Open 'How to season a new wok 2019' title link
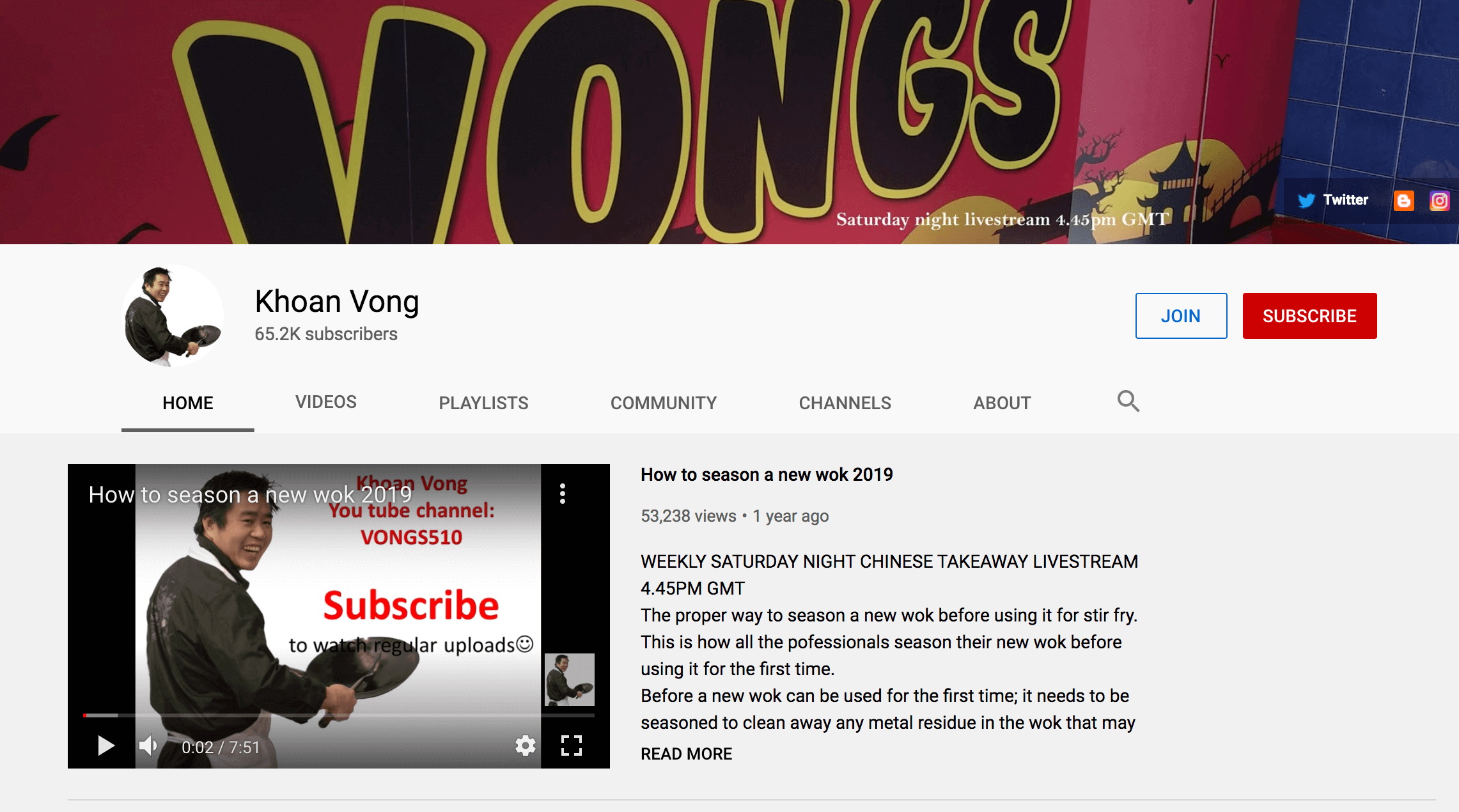Image resolution: width=1459 pixels, height=812 pixels. click(x=767, y=474)
